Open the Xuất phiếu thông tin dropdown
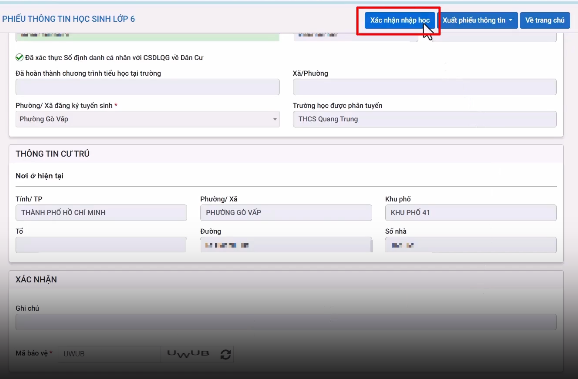578x379 pixels. 478,20
